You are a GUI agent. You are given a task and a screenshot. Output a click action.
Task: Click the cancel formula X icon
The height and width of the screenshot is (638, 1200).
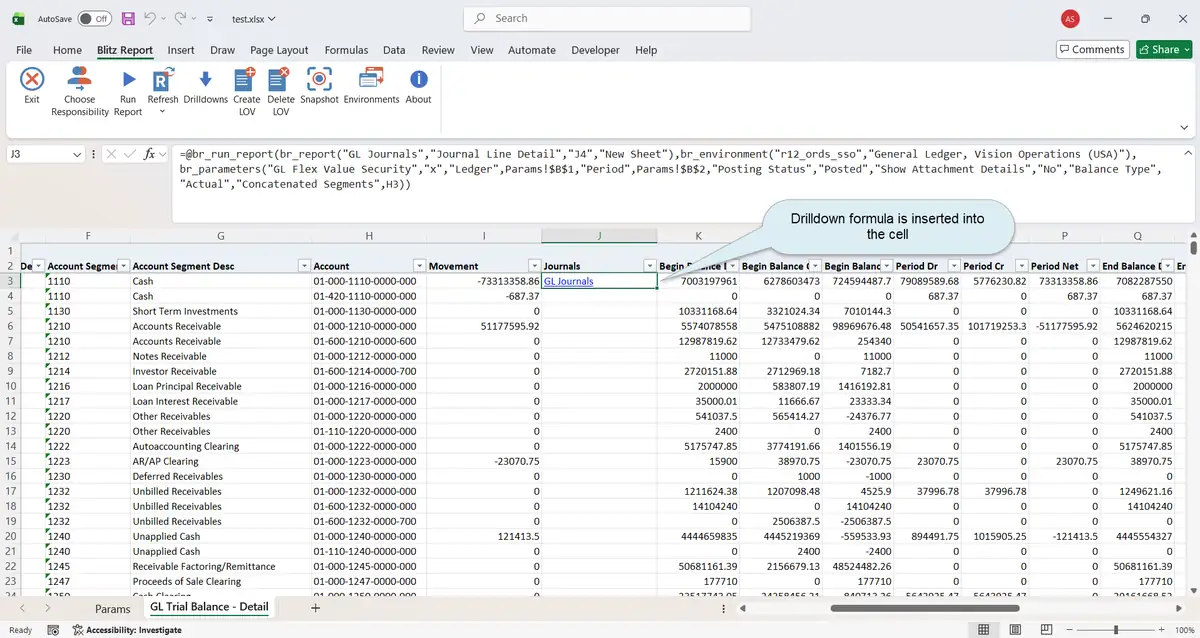tap(111, 154)
